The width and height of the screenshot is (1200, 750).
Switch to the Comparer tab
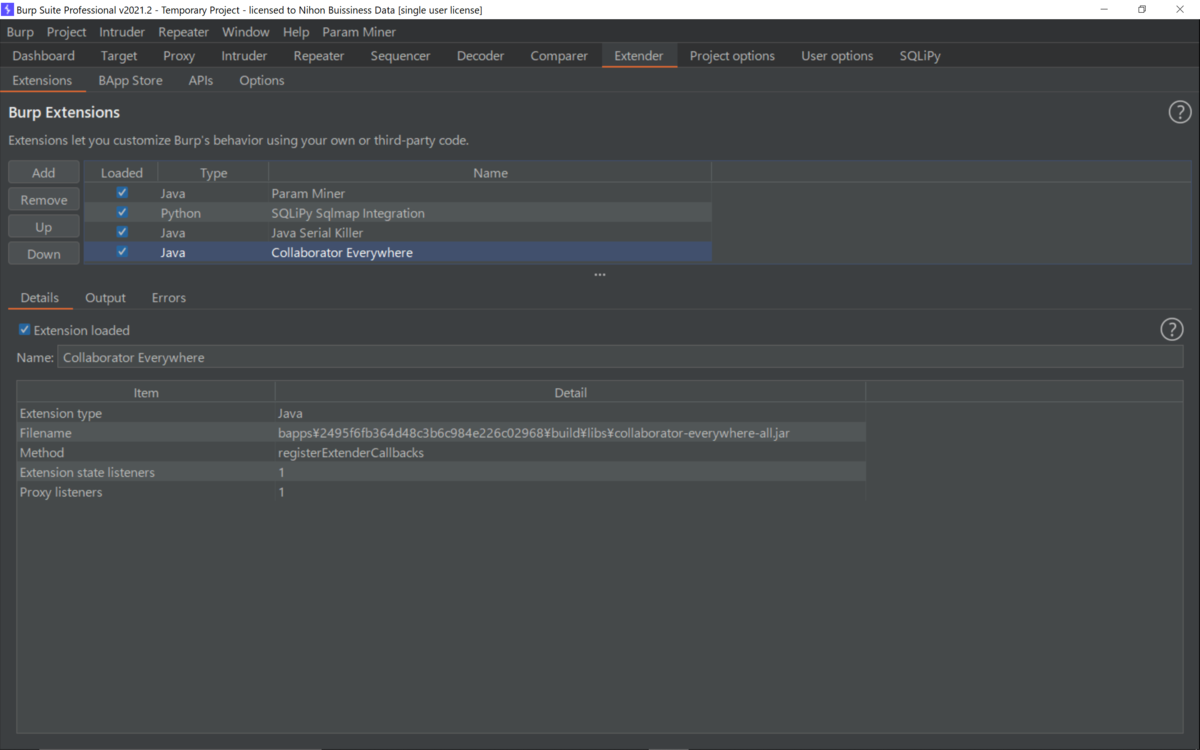559,56
